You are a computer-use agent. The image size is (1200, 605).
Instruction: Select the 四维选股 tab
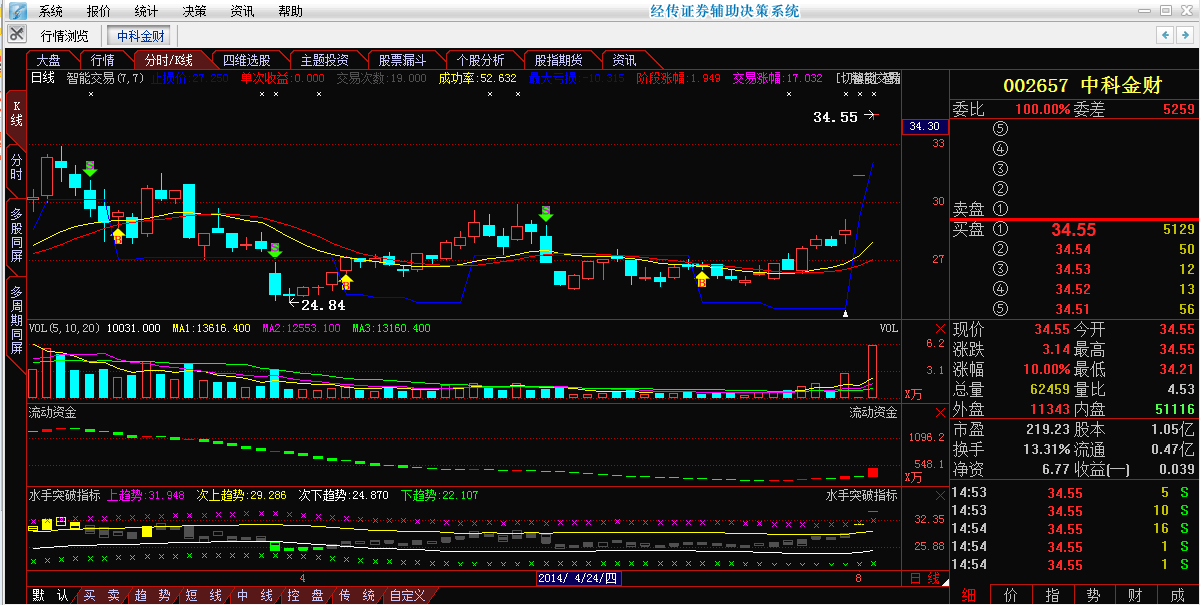[x=246, y=60]
